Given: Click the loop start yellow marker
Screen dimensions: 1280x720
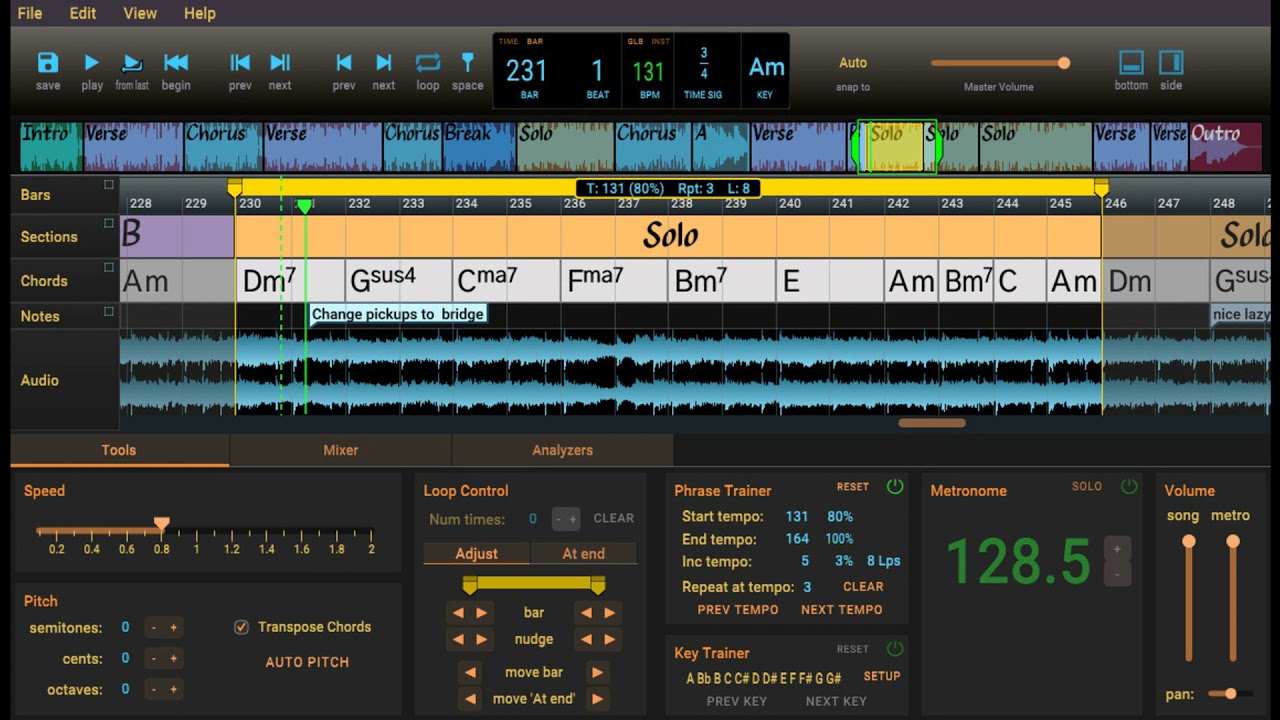Looking at the screenshot, I should coord(235,188).
